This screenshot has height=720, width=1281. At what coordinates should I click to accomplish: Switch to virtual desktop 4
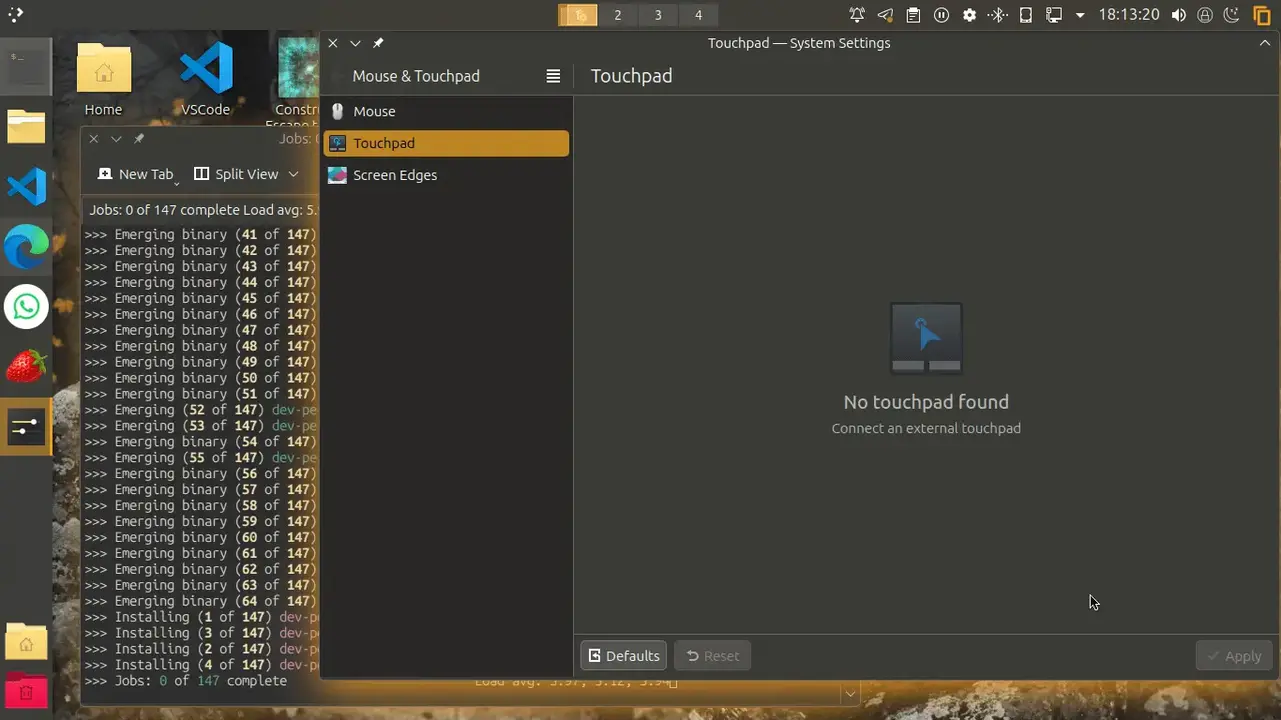[698, 15]
